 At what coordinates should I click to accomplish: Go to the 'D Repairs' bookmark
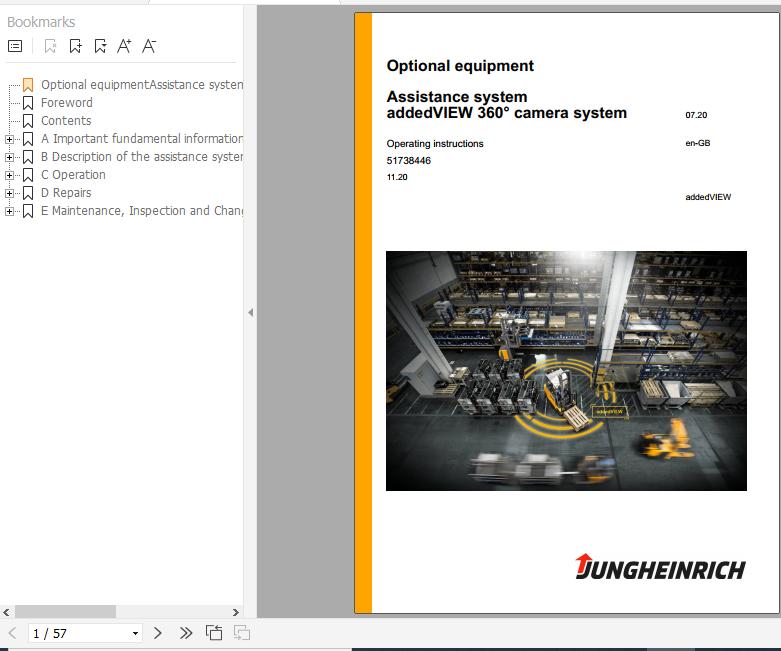(66, 193)
